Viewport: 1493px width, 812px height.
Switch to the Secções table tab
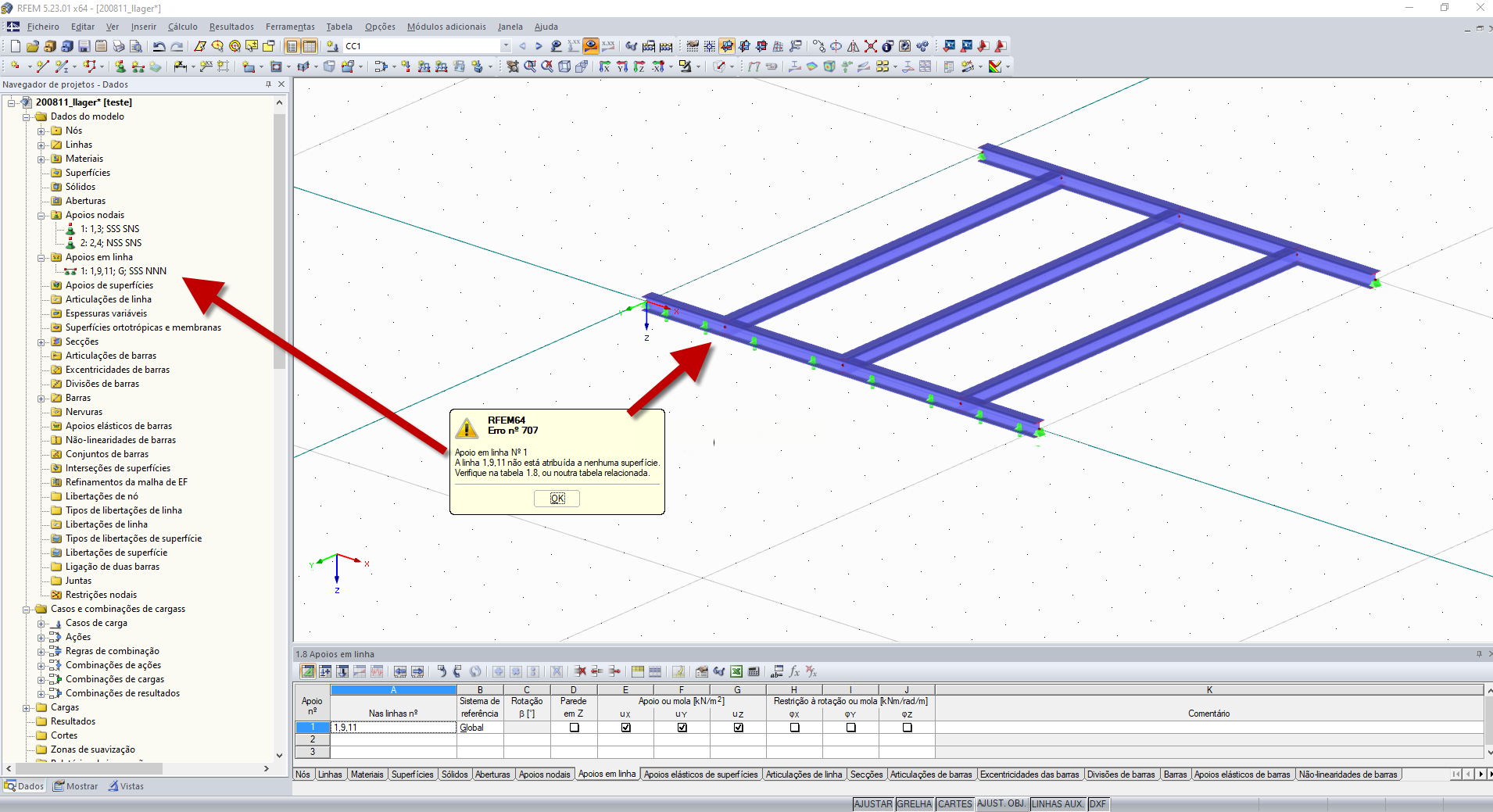[x=866, y=774]
